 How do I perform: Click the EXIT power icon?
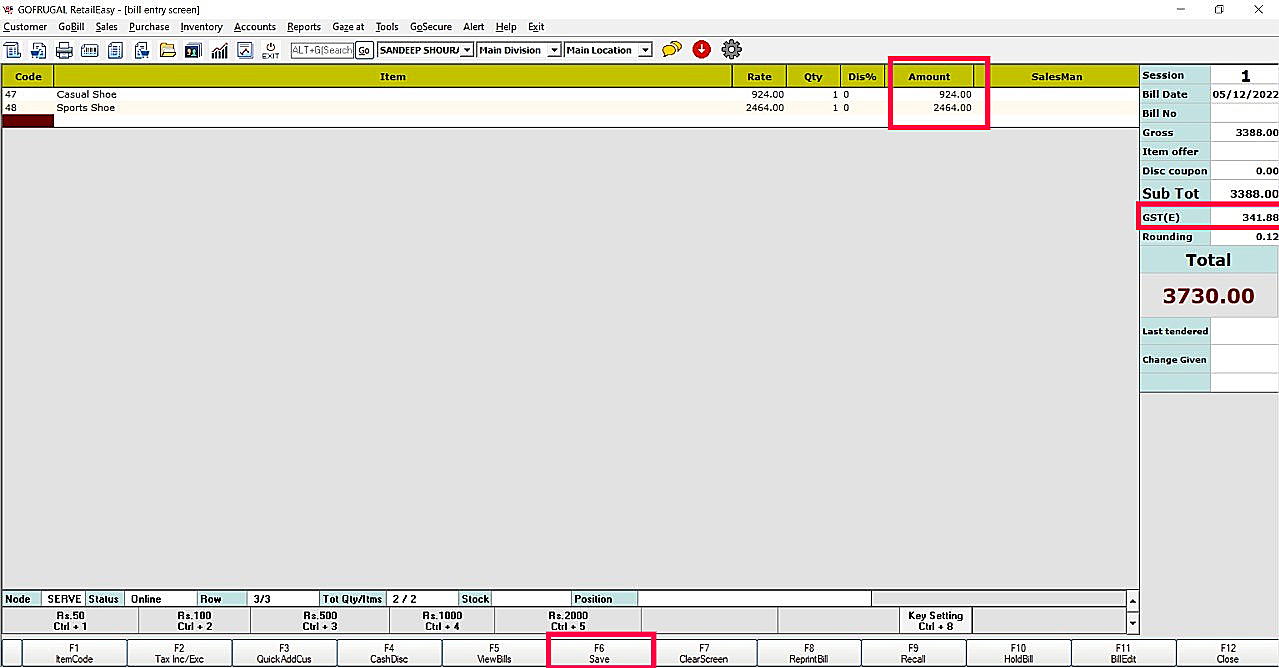[x=270, y=50]
